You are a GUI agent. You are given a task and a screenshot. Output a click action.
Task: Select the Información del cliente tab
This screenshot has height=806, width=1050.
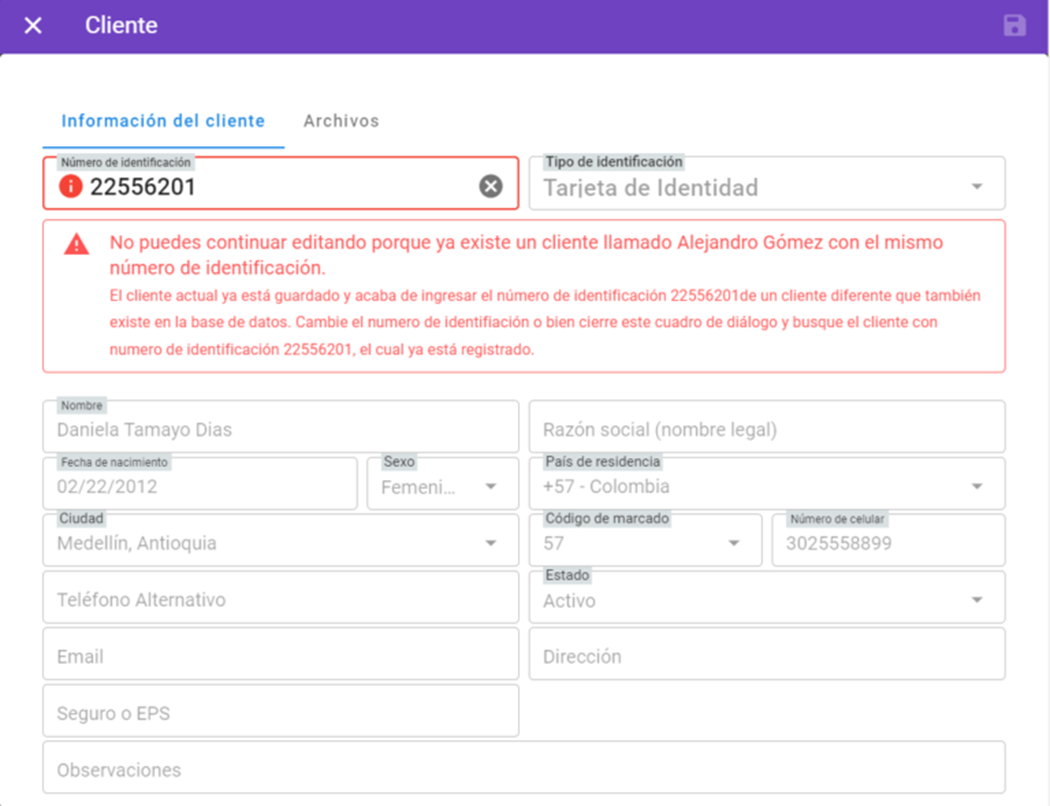163,121
